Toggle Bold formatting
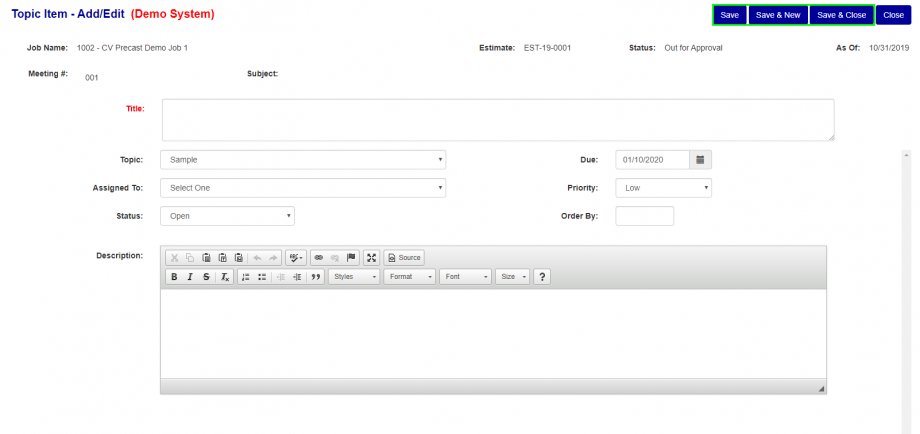Screen dimensions: 920x434 click(x=174, y=277)
